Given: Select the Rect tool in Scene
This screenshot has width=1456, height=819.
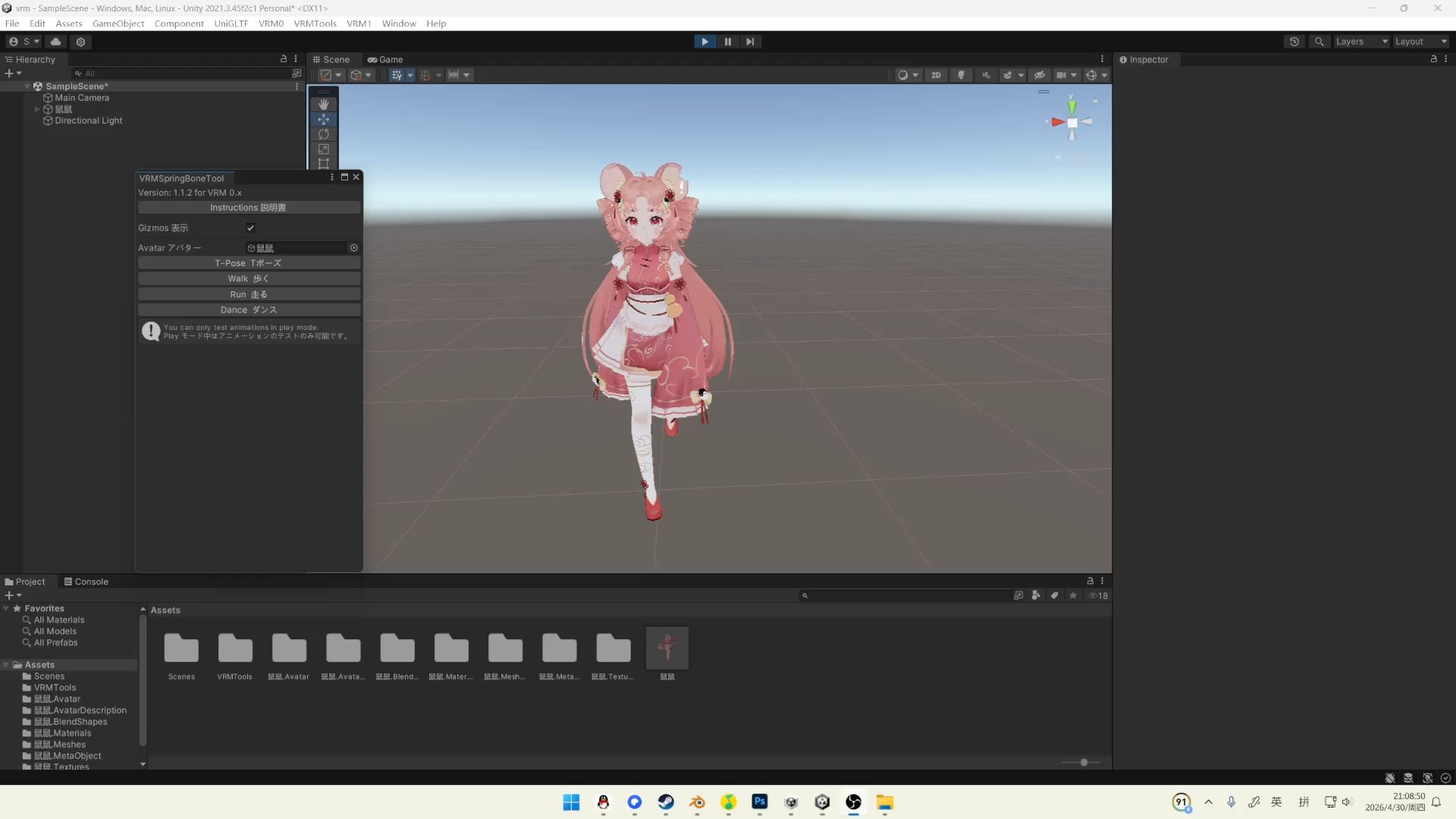Looking at the screenshot, I should point(324,164).
